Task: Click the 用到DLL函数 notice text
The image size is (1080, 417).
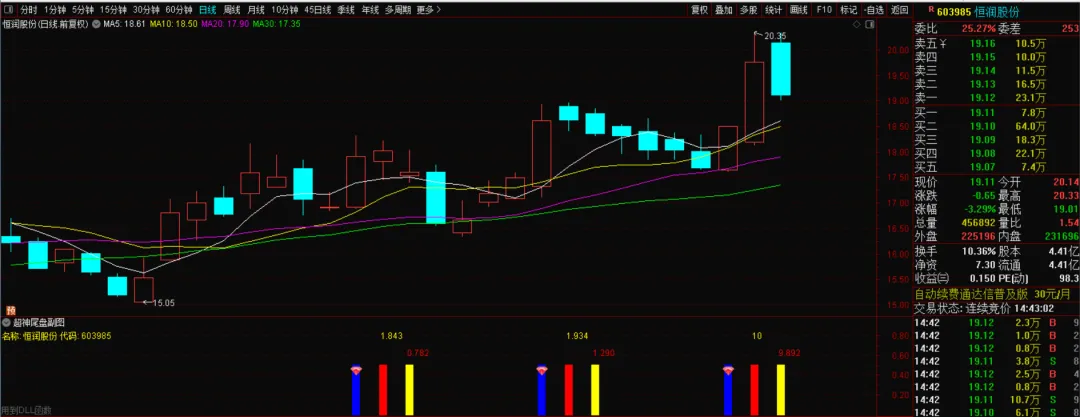Action: 25,411
